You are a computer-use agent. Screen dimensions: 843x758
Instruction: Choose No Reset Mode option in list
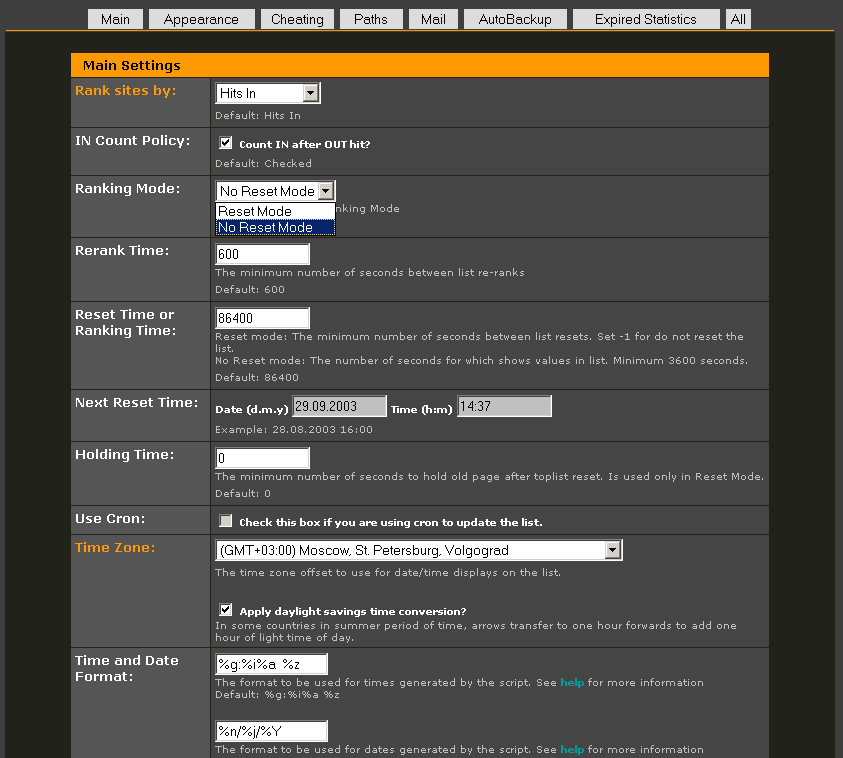[265, 227]
